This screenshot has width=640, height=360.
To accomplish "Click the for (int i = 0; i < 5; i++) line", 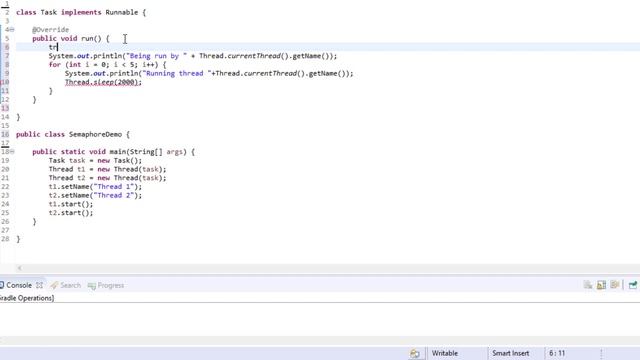I will pos(107,64).
